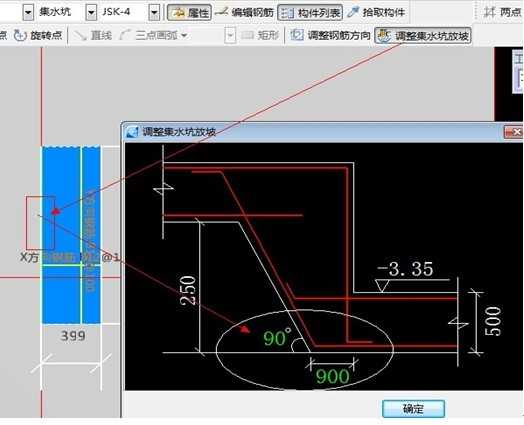Click the 属性 properties icon
The image size is (524, 425).
179,13
